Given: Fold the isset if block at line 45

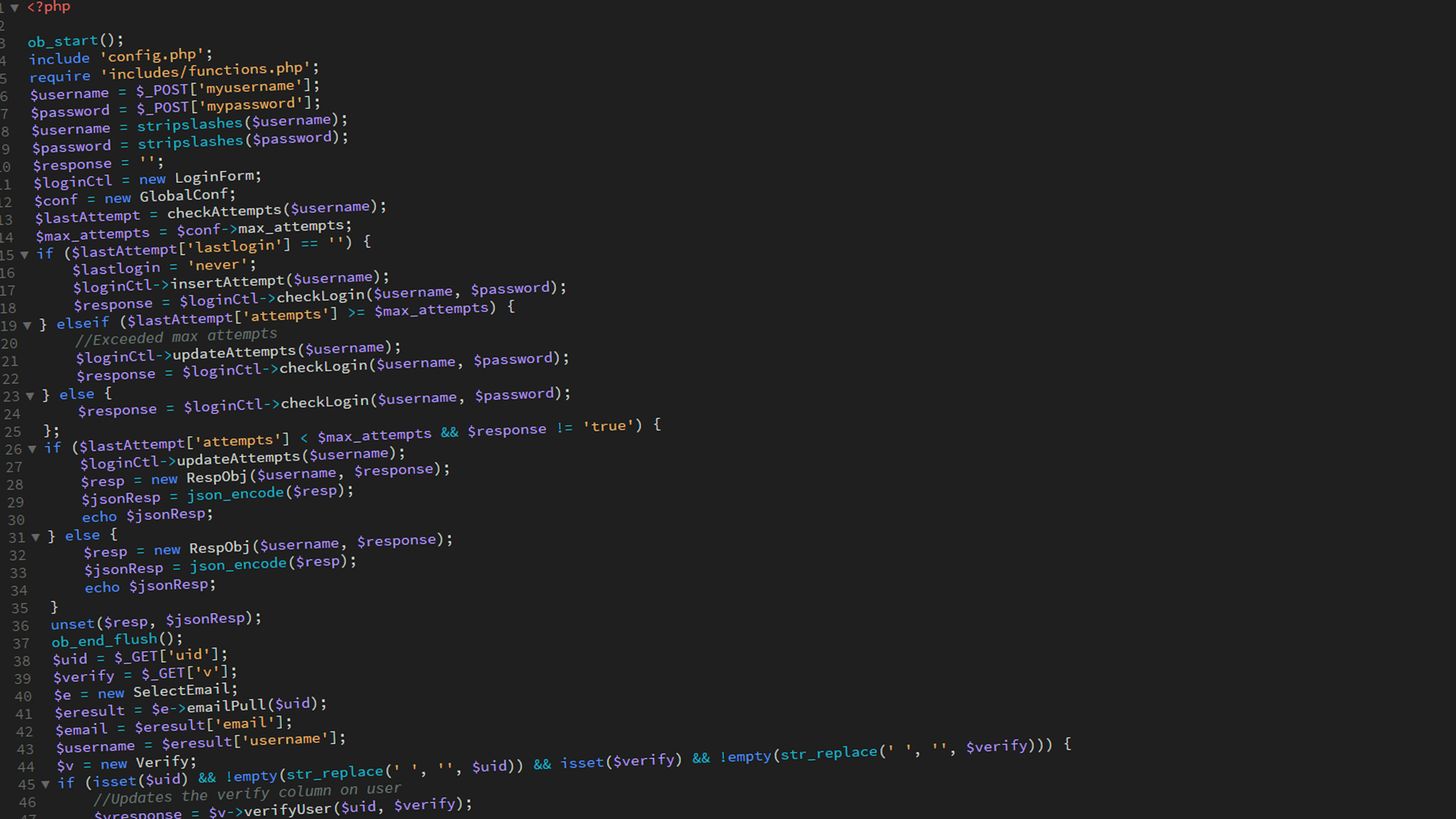Looking at the screenshot, I should [x=45, y=784].
